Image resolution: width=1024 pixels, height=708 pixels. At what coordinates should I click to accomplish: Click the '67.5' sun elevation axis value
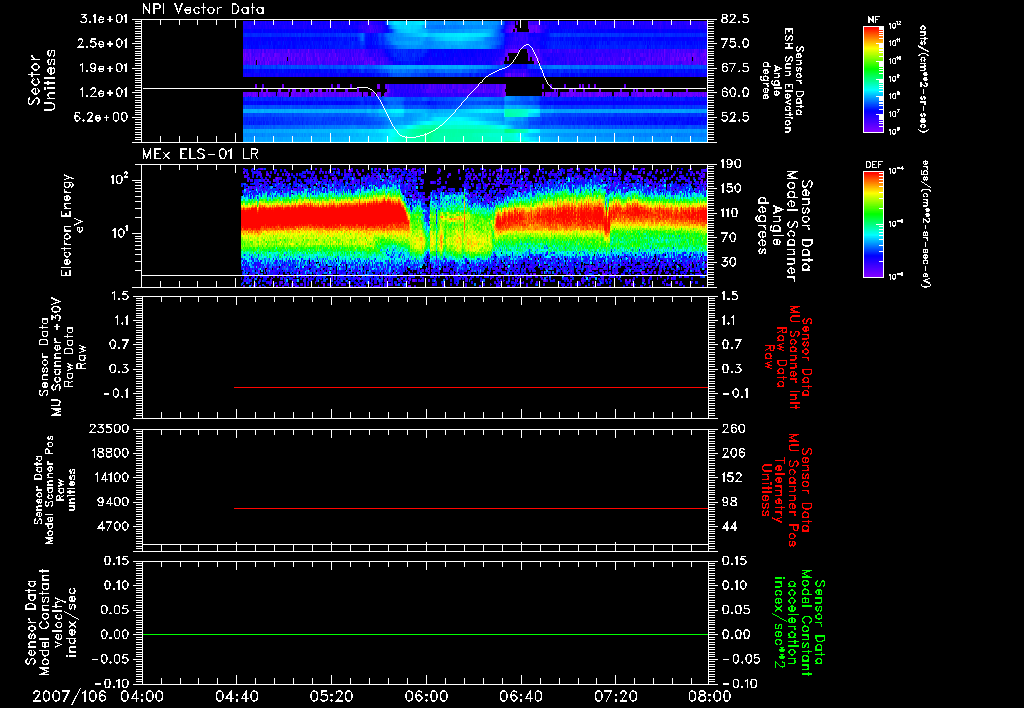pos(735,68)
